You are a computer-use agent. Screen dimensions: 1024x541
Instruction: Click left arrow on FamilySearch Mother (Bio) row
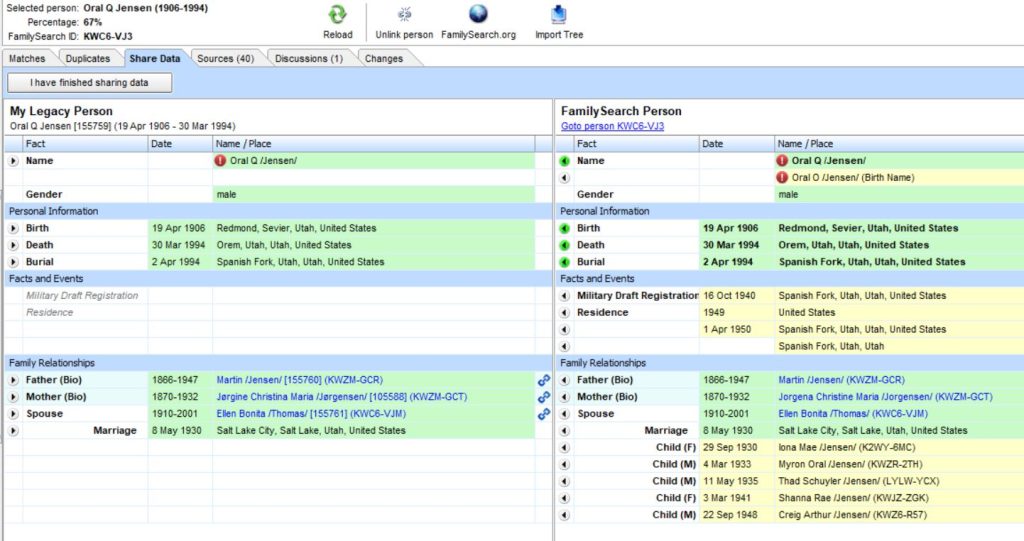click(565, 397)
